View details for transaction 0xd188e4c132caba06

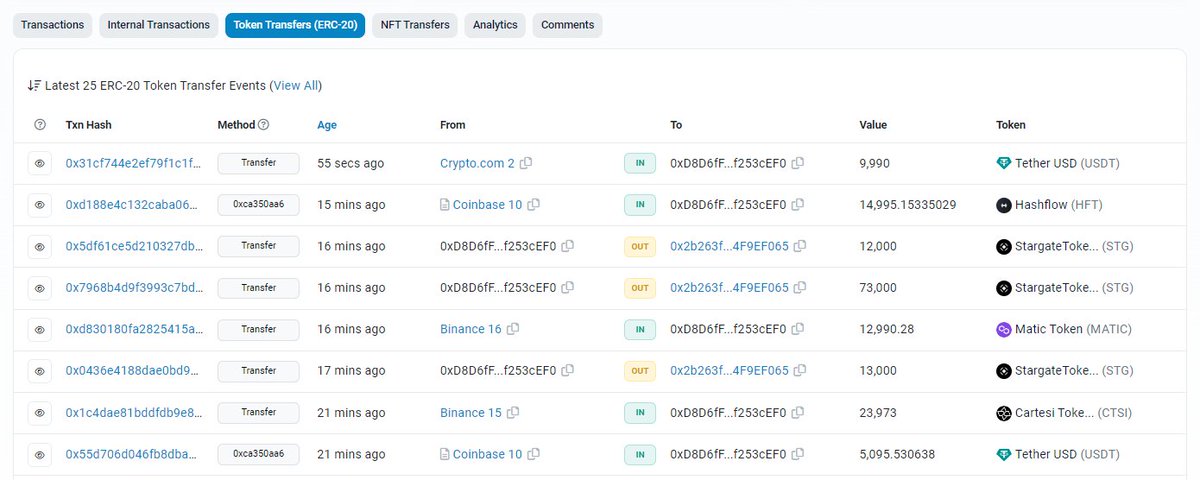[40, 205]
